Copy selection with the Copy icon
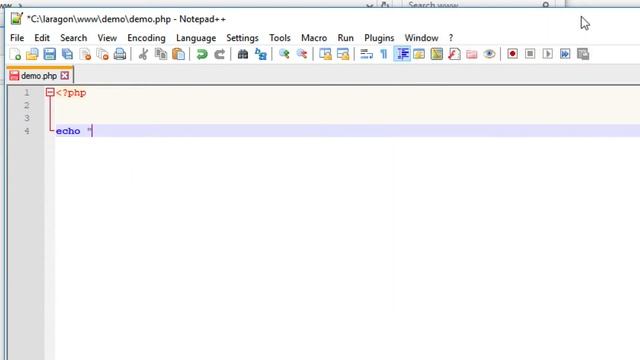The height and width of the screenshot is (360, 640). click(161, 54)
